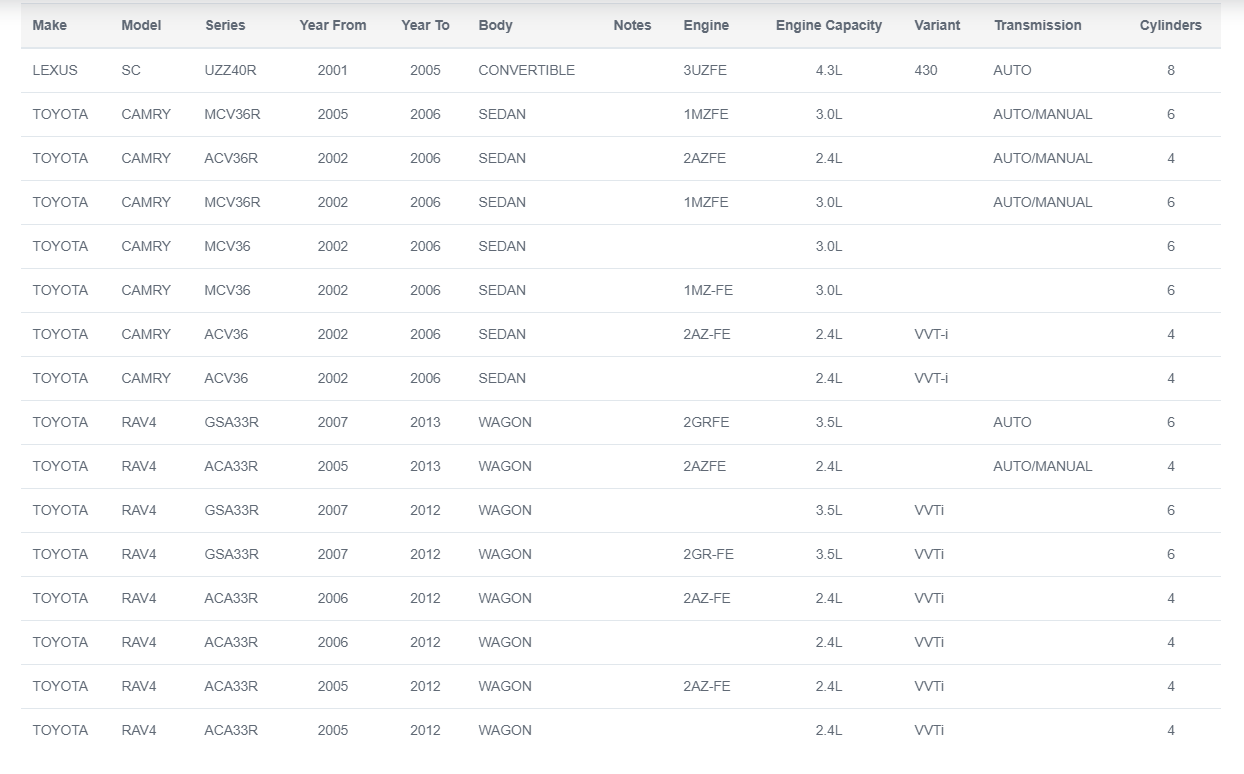Viewport: 1244px width, 774px height.
Task: Click the 2GRFE engine cell
Action: [x=706, y=422]
